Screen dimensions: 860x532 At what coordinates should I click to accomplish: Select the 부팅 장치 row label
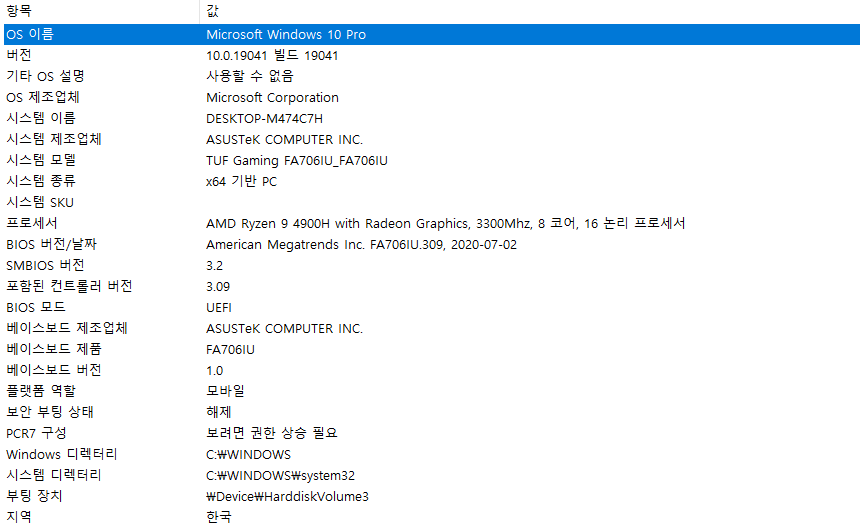point(34,496)
